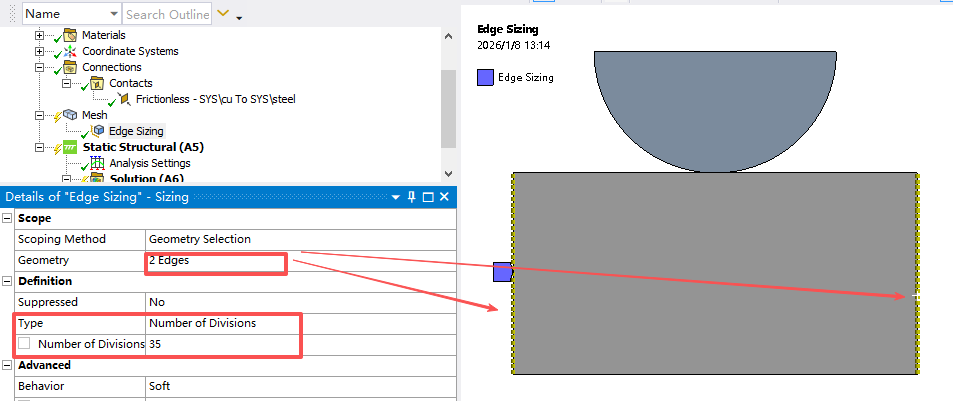
Task: Click the Connections folder icon
Action: [x=71, y=67]
